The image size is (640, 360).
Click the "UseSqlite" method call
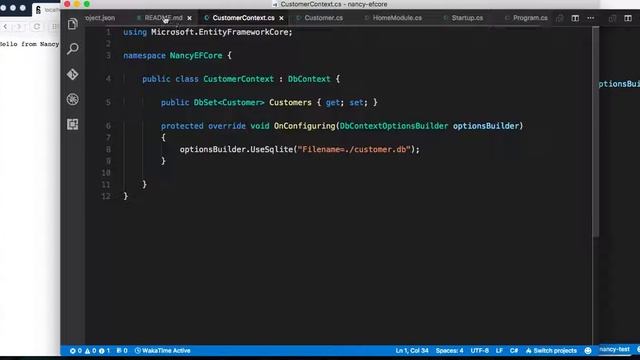pos(271,149)
